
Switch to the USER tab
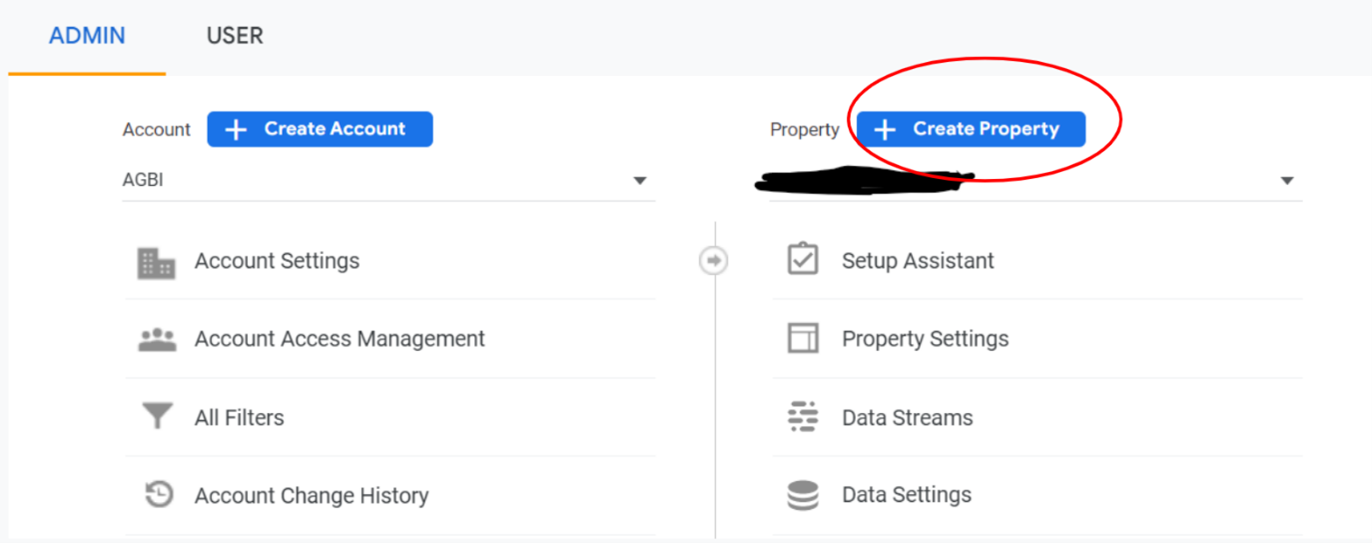tap(235, 36)
